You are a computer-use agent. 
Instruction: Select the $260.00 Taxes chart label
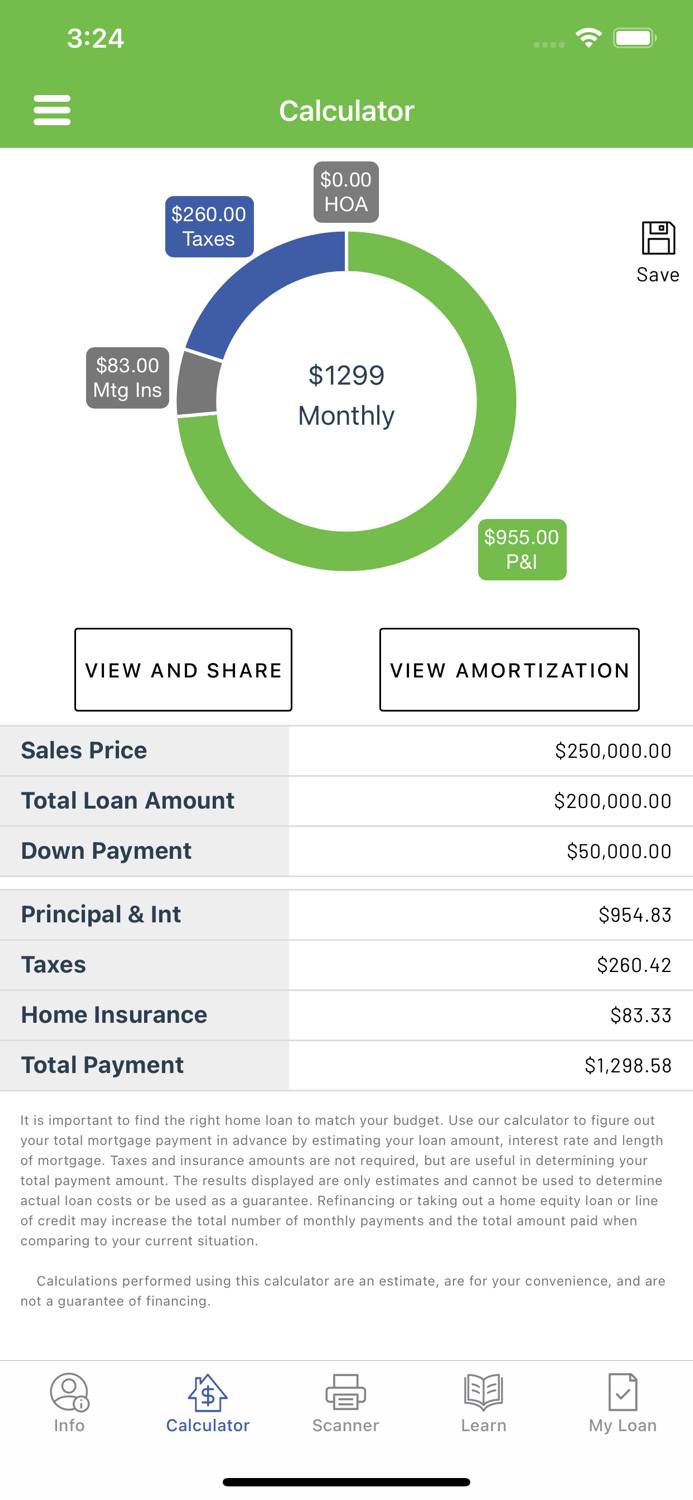209,226
